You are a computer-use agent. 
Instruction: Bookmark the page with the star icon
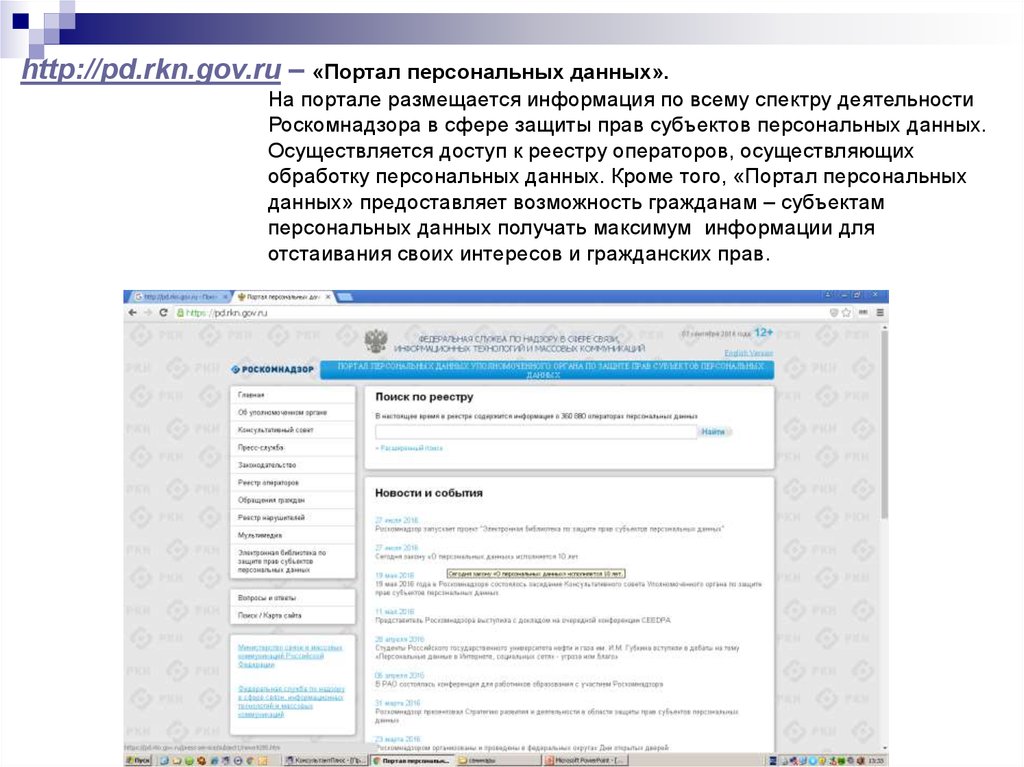pyautogui.click(x=846, y=313)
